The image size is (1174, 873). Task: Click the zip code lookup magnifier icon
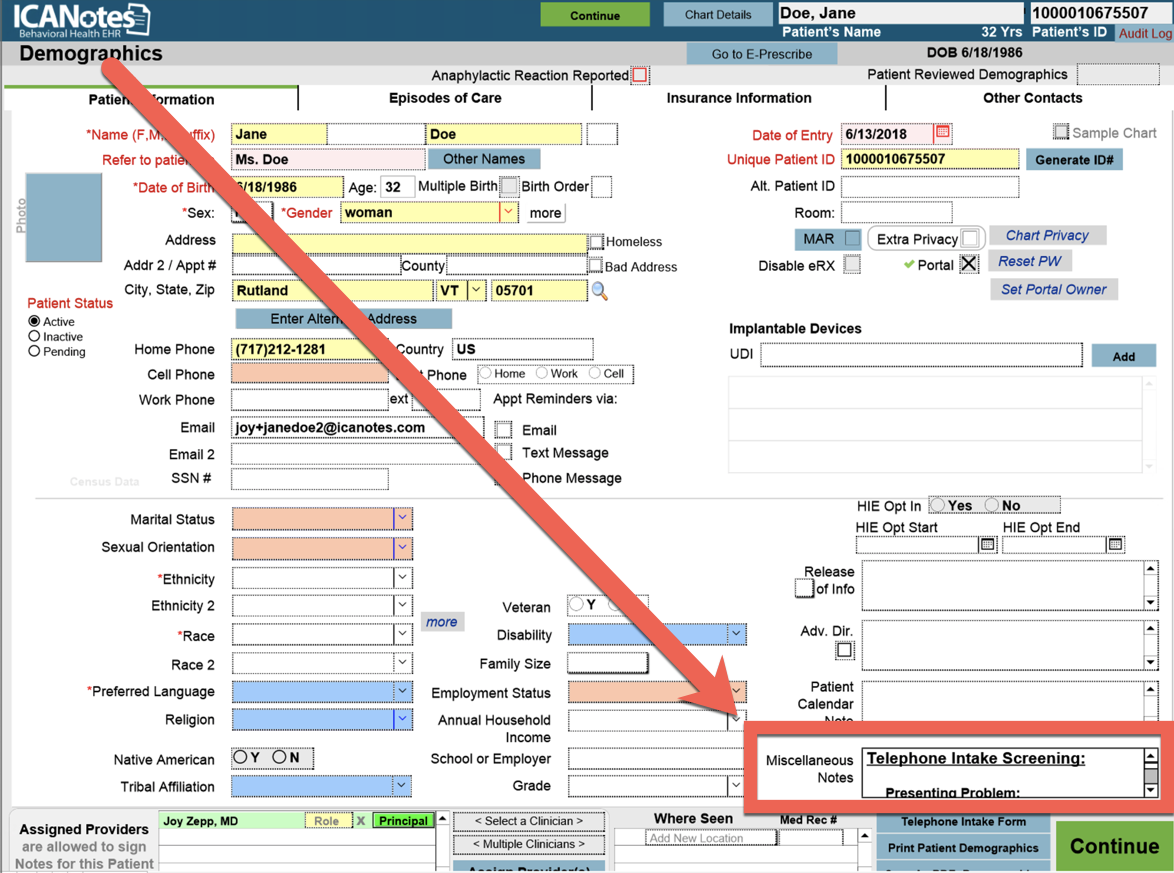click(x=599, y=291)
